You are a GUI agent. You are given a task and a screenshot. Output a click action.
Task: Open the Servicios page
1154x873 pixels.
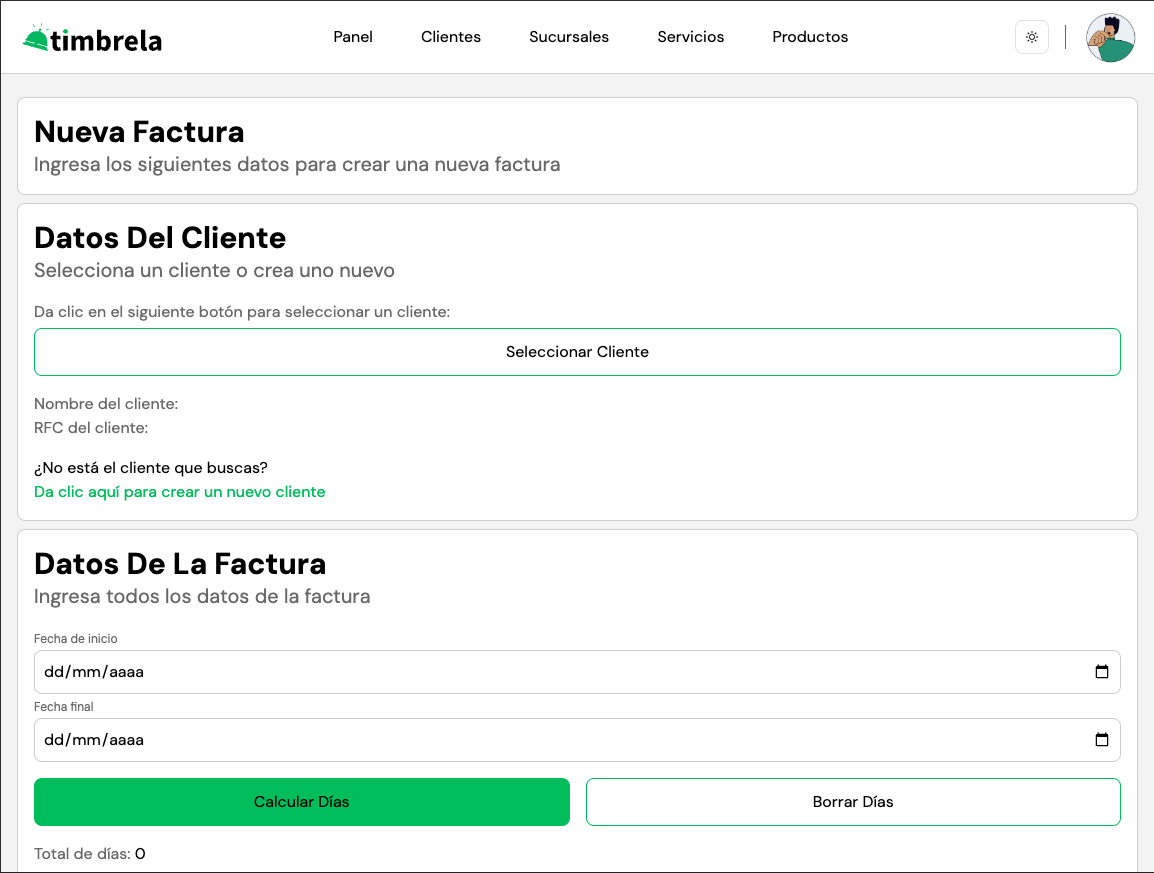[x=691, y=37]
